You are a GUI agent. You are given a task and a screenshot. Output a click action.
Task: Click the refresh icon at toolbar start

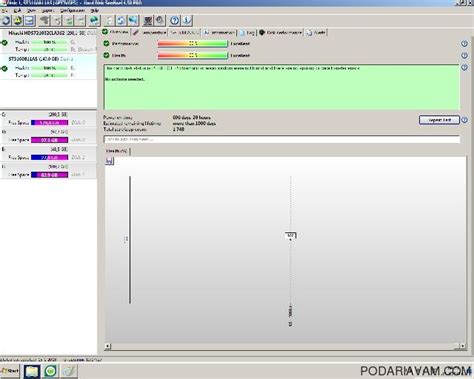tap(6, 21)
